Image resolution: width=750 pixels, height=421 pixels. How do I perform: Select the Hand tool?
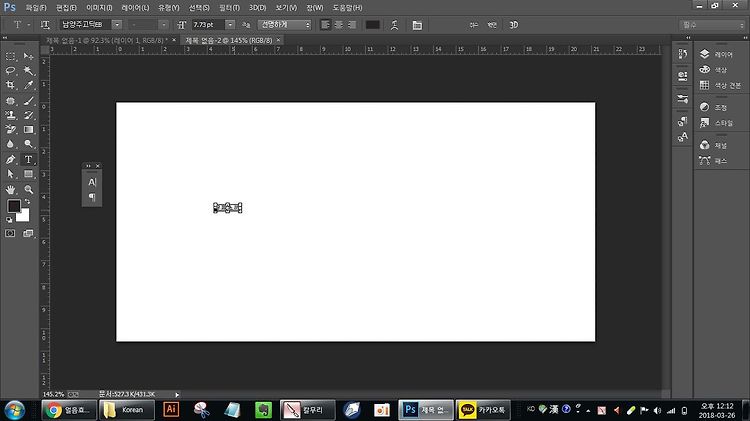tap(11, 189)
